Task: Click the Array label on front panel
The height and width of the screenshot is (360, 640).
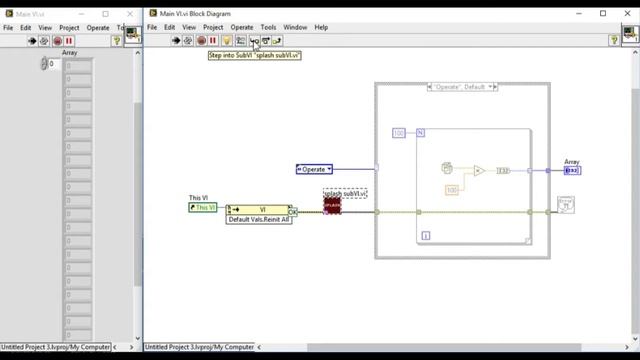Action: (69, 53)
